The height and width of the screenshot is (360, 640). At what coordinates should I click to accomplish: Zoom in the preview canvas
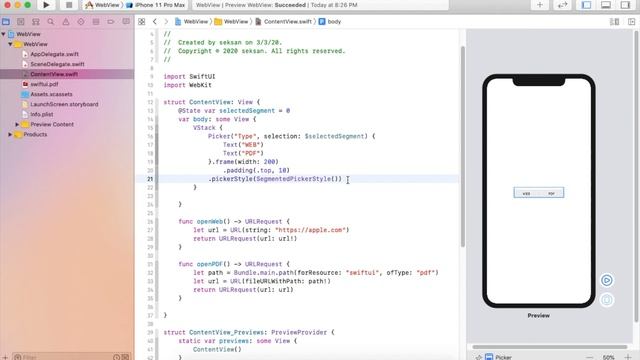coord(628,357)
